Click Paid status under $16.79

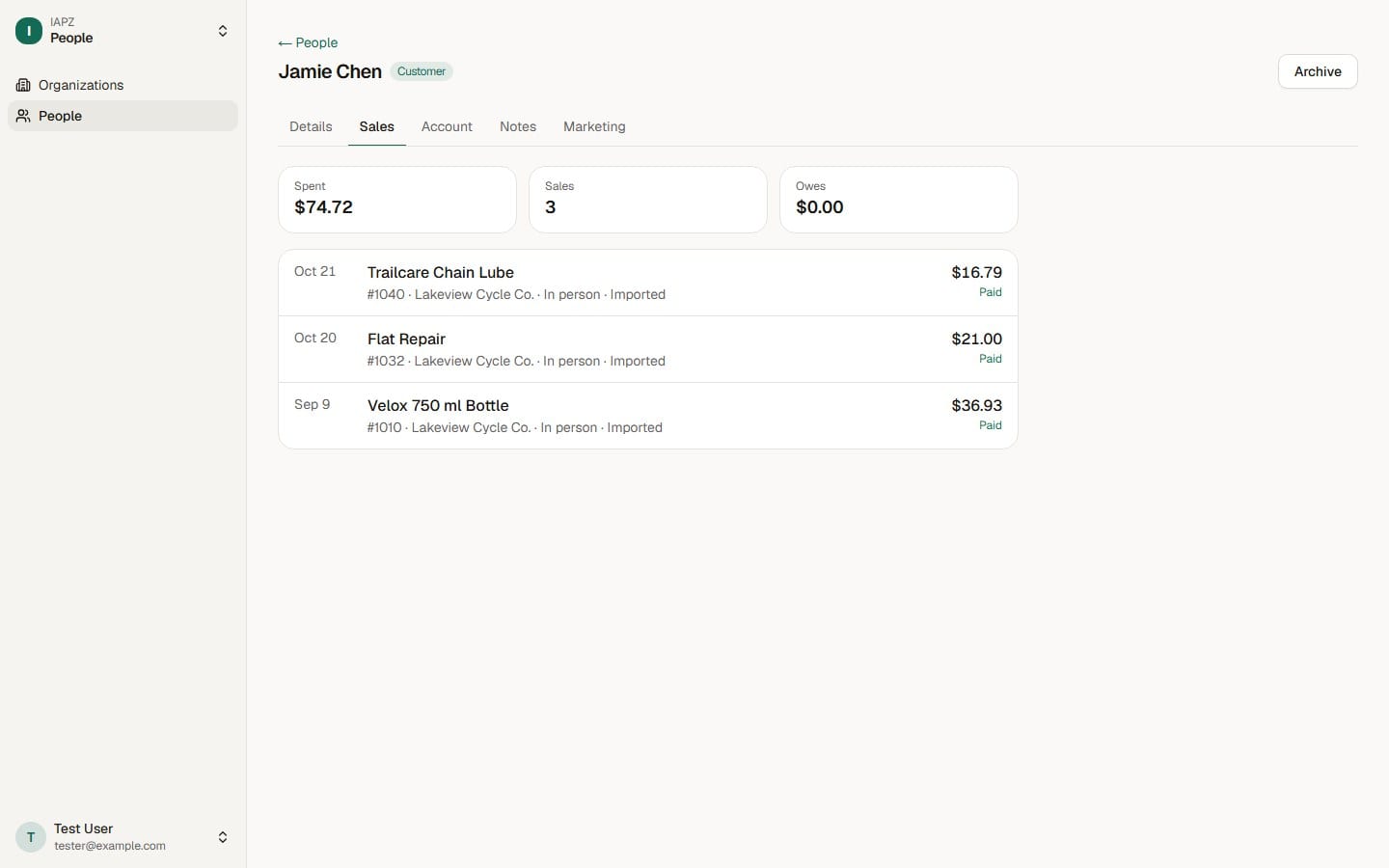(991, 292)
